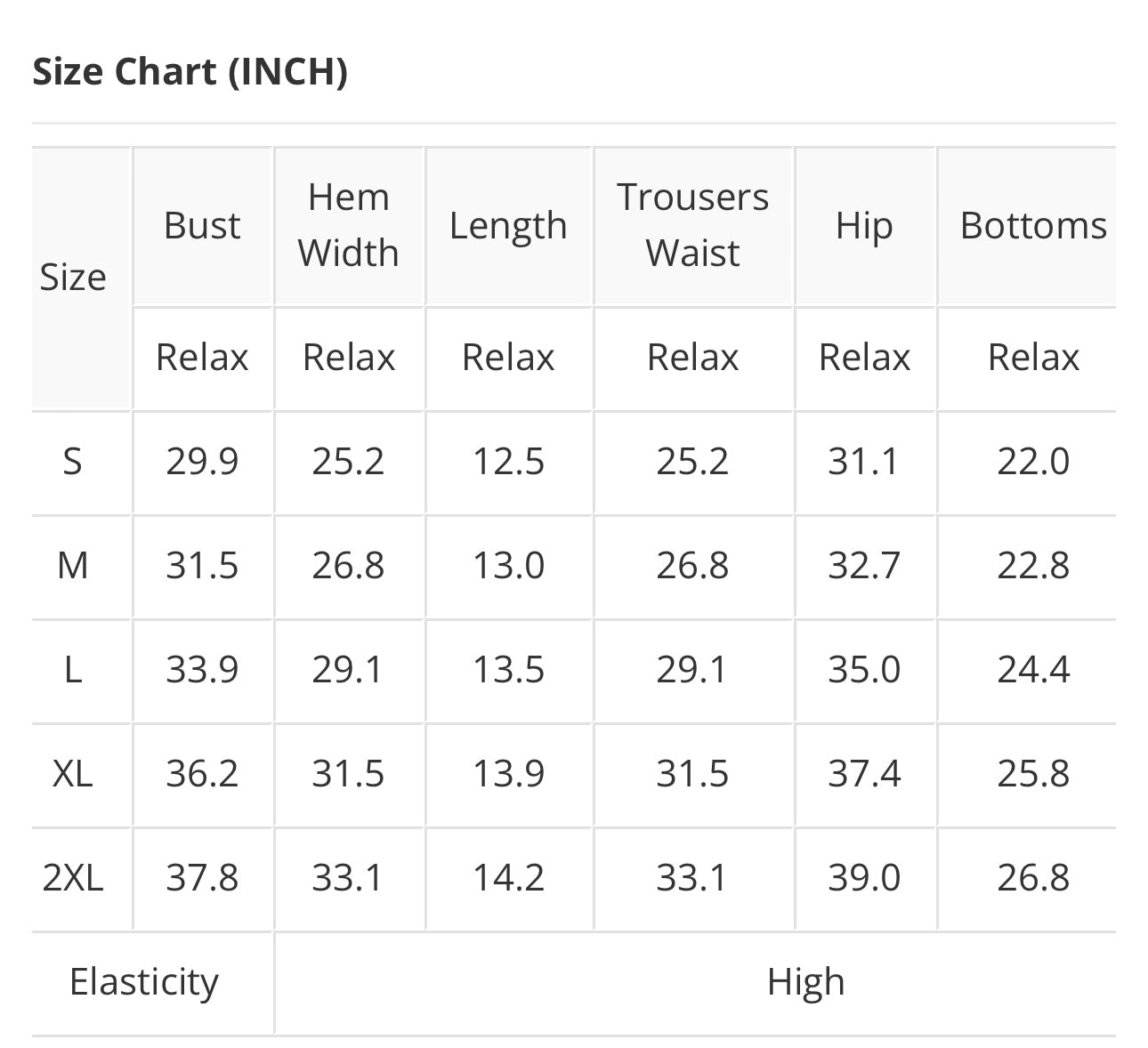Click the S size row label

73,462
